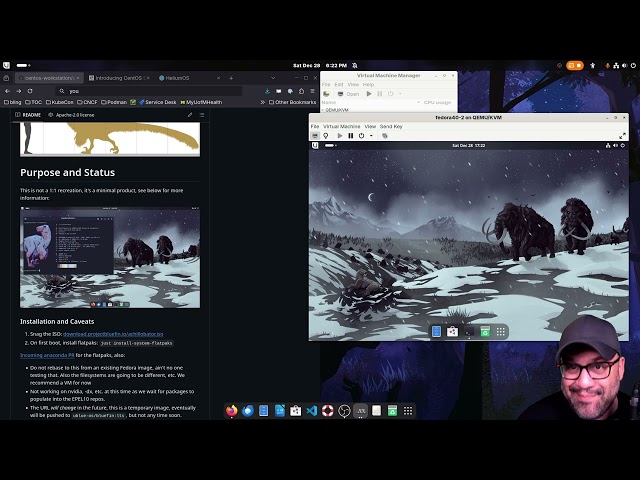Image resolution: width=640 pixels, height=480 pixels.
Task: Select the README tab on GitHub
Action: tap(28, 115)
